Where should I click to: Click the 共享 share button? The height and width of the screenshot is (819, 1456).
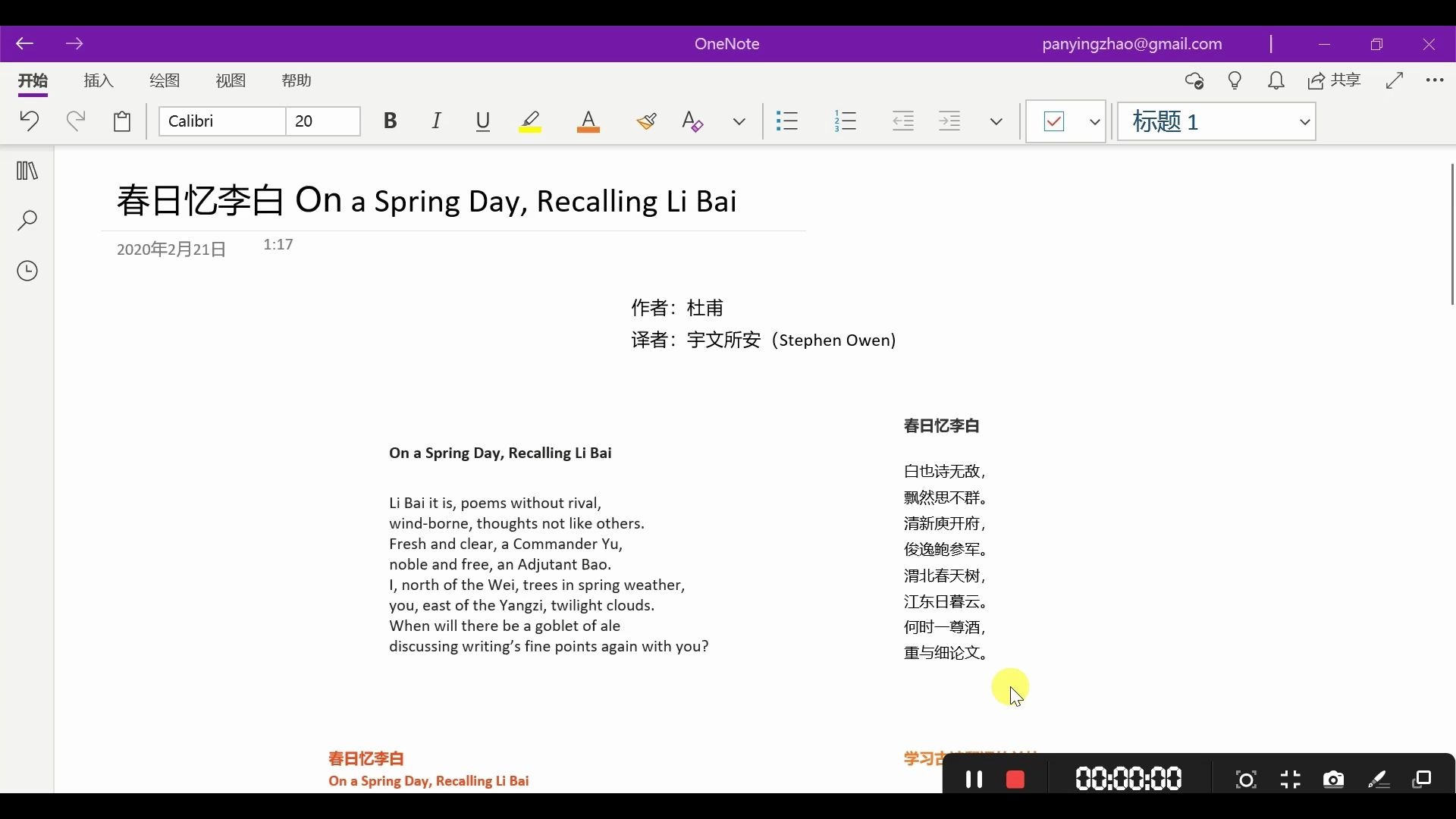pos(1335,80)
